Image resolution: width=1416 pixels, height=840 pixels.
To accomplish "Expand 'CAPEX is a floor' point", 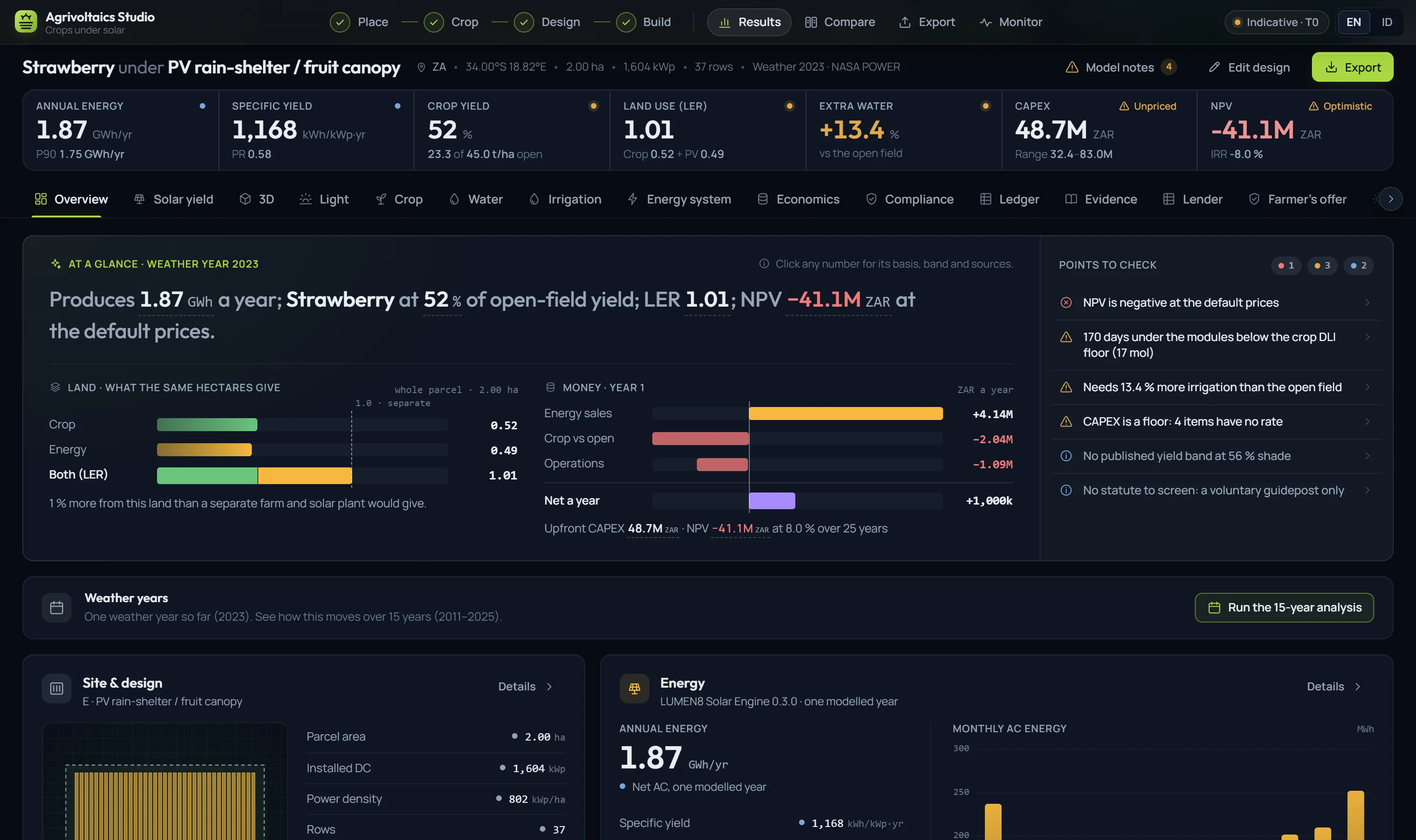I will [x=1216, y=422].
